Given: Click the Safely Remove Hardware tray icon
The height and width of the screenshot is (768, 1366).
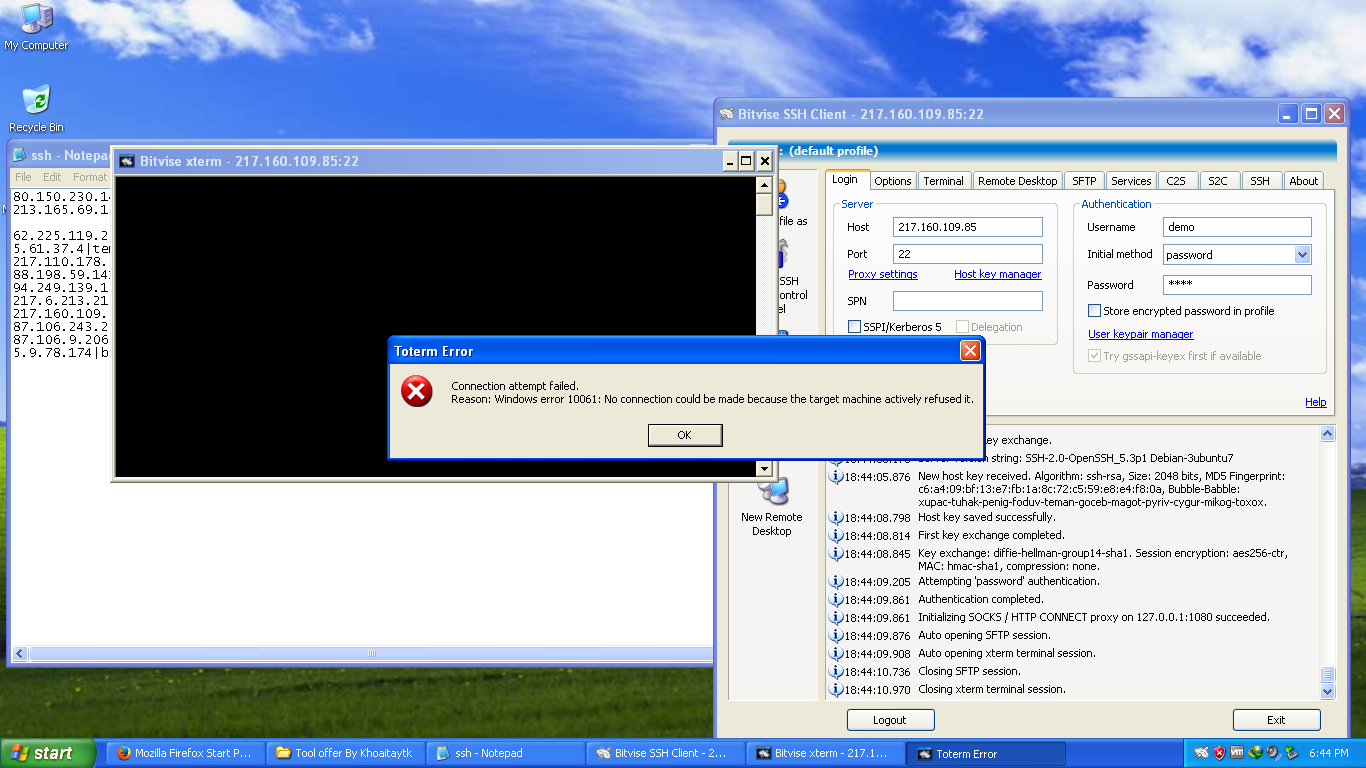Looking at the screenshot, I should point(1291,753).
